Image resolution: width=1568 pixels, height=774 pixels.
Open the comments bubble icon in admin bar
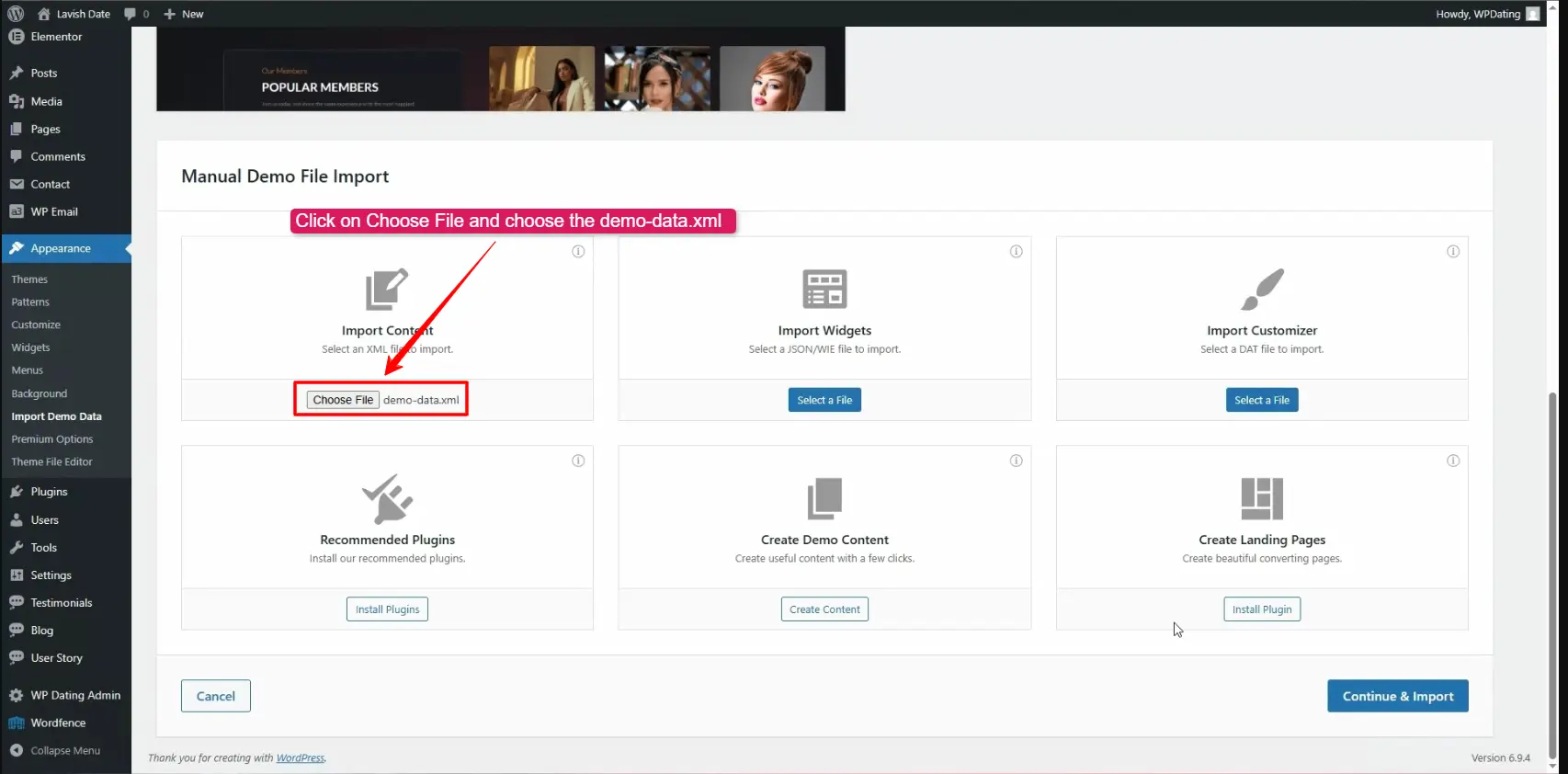(x=131, y=14)
